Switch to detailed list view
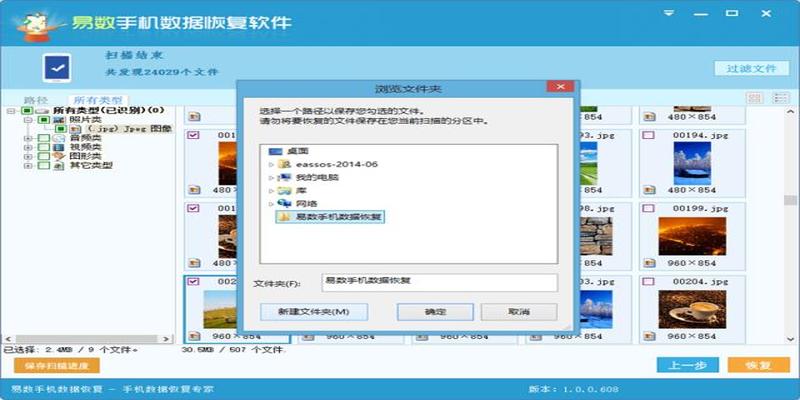800x400 pixels. 781,98
